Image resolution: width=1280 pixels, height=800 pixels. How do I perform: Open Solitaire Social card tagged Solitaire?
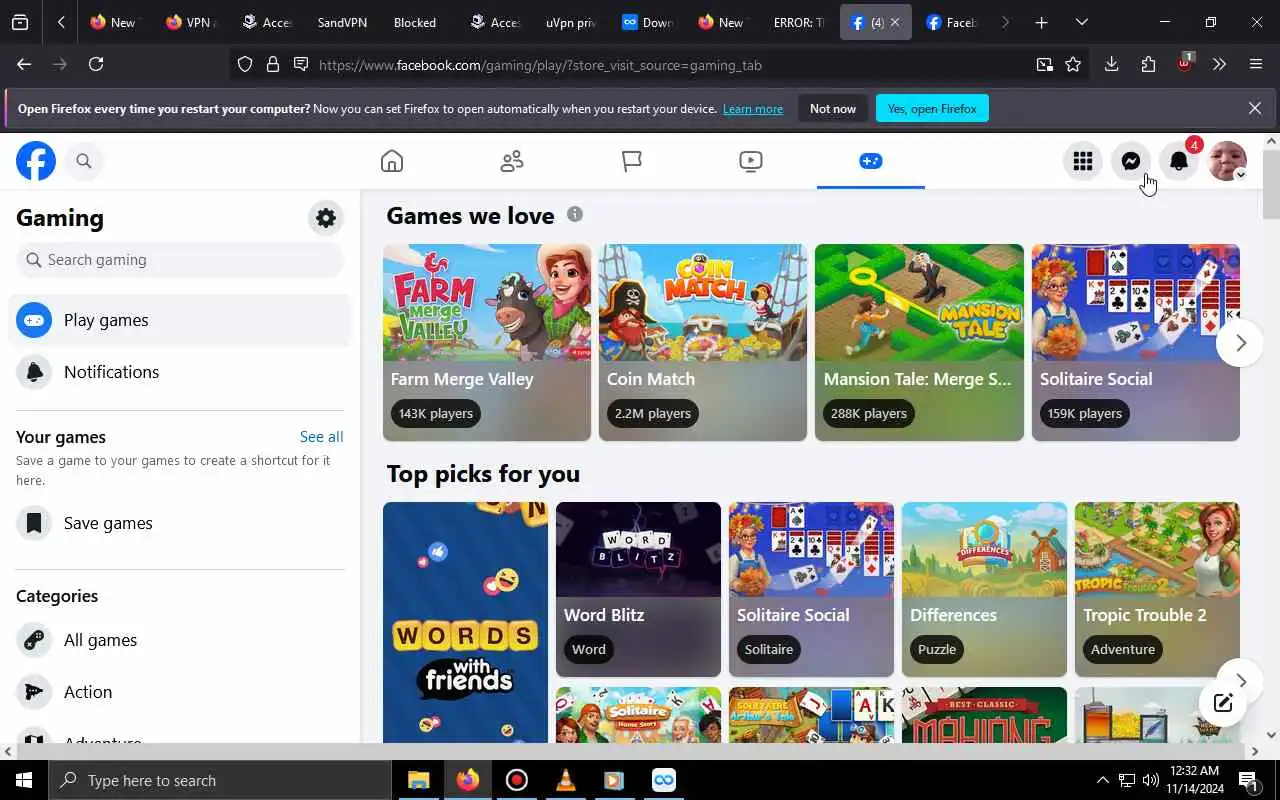[811, 589]
